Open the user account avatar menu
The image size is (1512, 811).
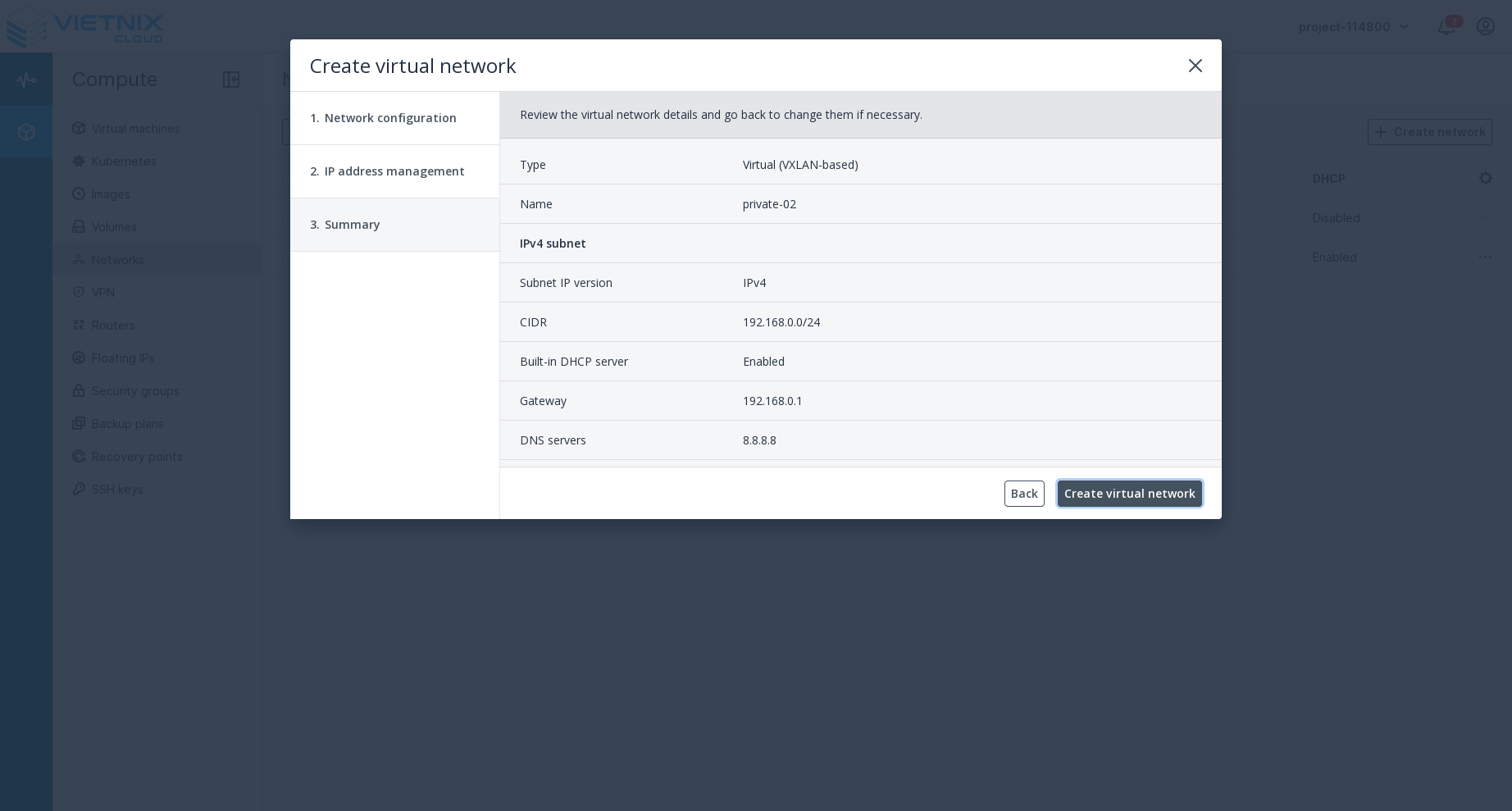1486,26
